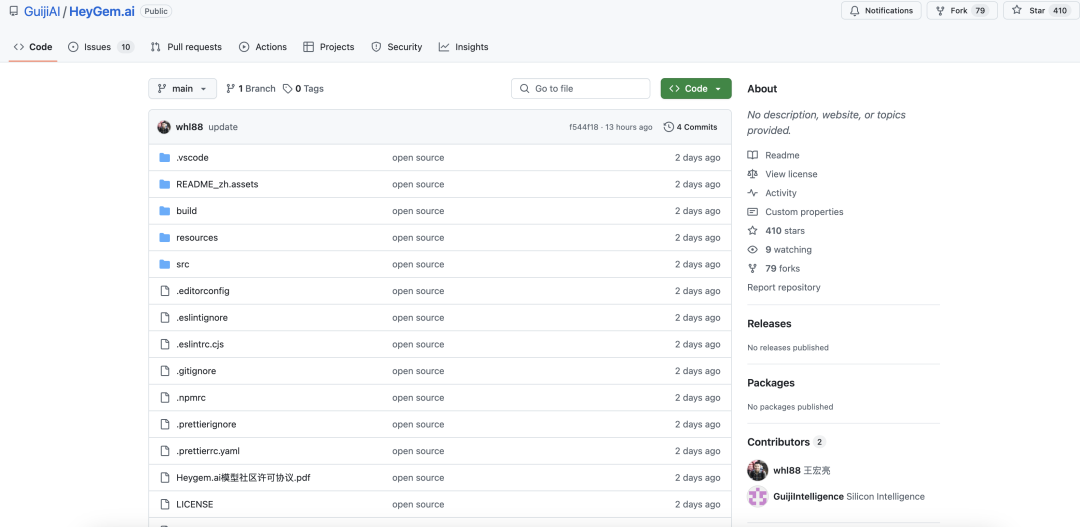1080x527 pixels.
Task: Open the HeyGem.ai repository link
Action: click(x=102, y=12)
